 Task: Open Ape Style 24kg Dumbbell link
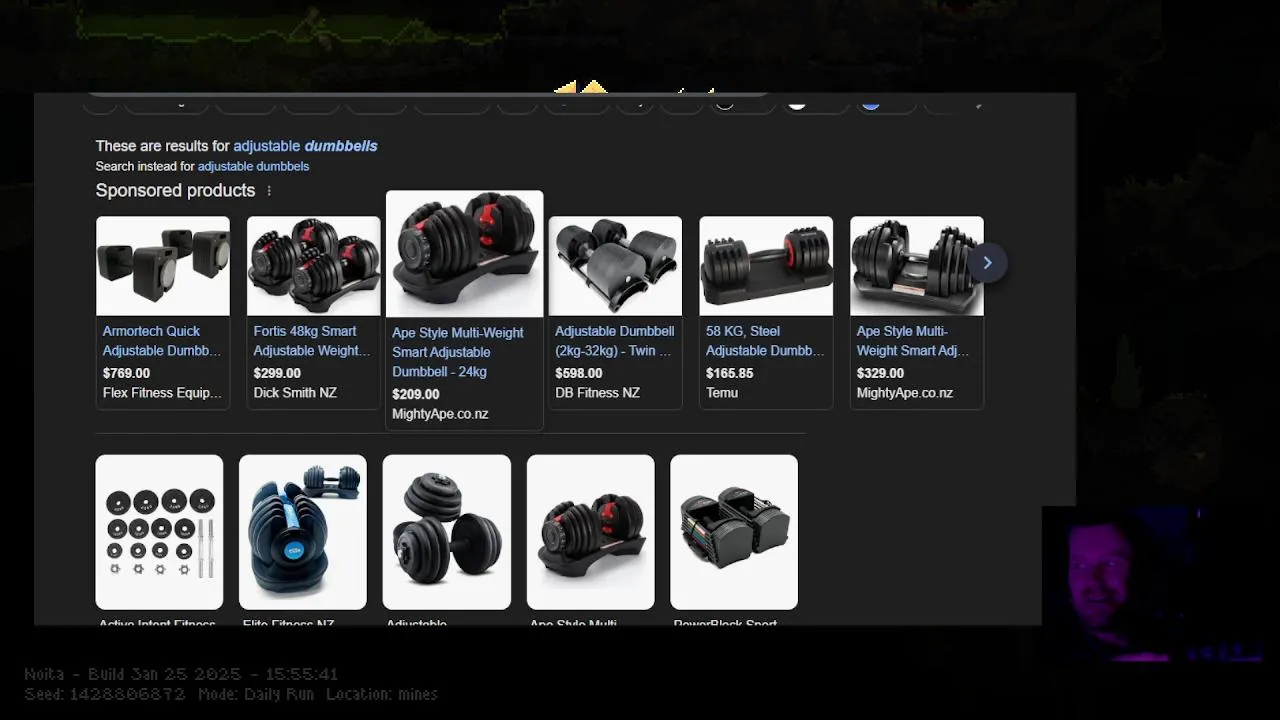458,352
